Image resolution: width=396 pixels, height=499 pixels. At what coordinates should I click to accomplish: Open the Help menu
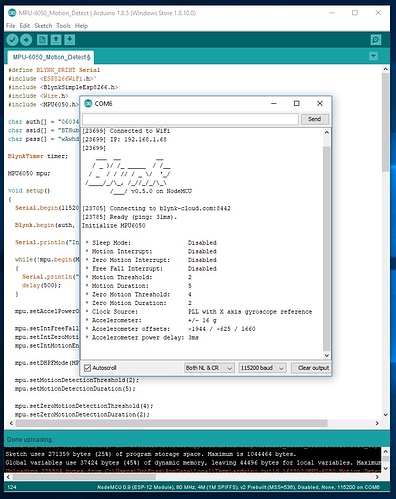[81, 26]
